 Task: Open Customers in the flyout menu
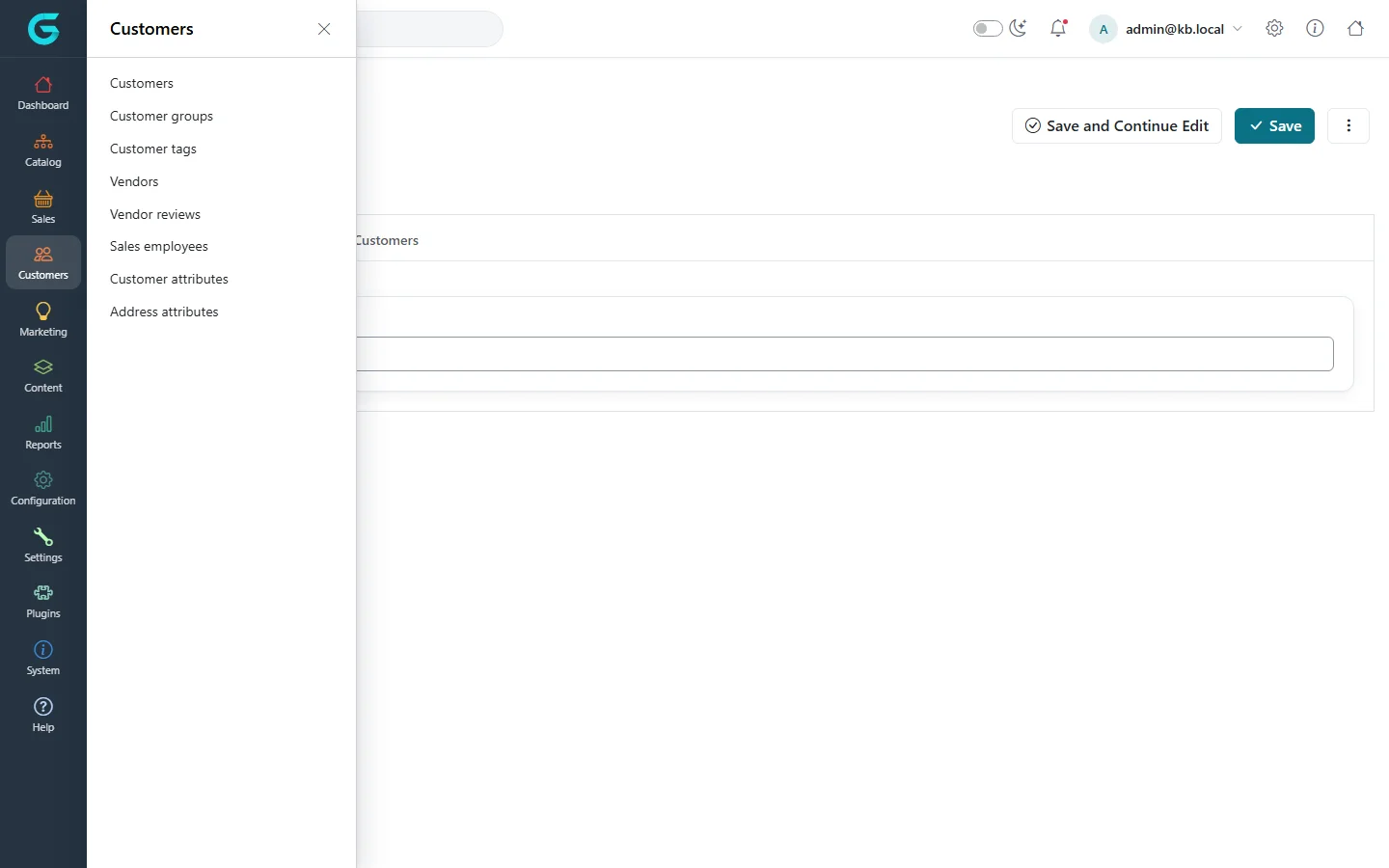pyautogui.click(x=142, y=83)
